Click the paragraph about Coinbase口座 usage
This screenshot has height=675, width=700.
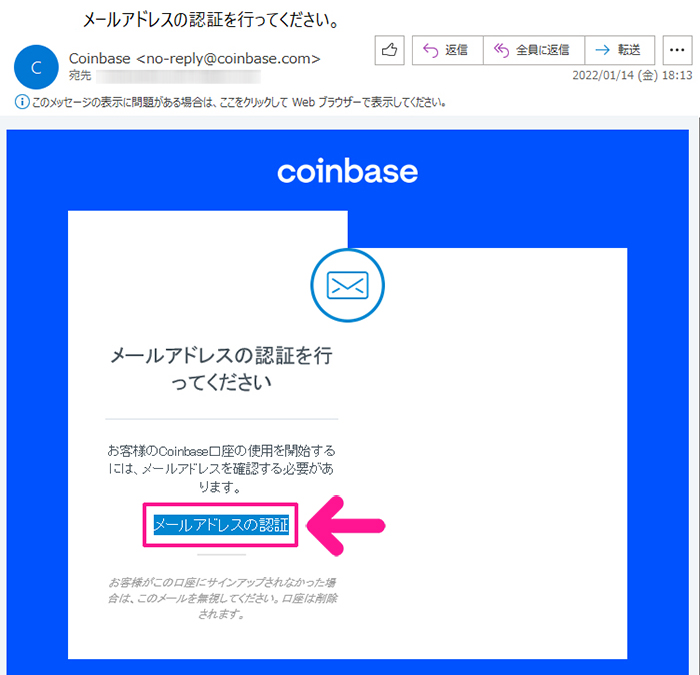coord(221,469)
